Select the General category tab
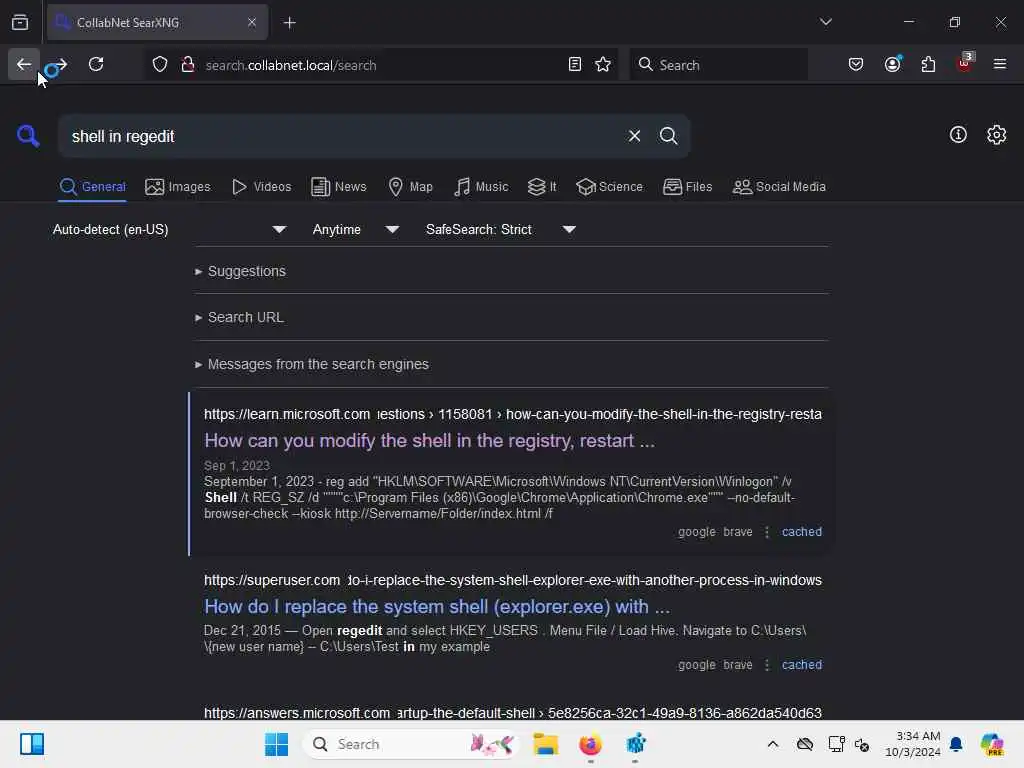This screenshot has width=1024, height=768. (x=92, y=187)
